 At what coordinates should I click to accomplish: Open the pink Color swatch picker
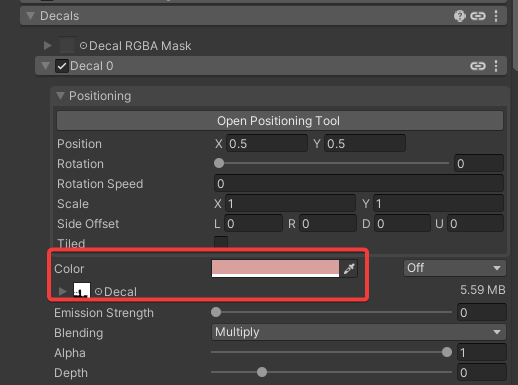275,268
